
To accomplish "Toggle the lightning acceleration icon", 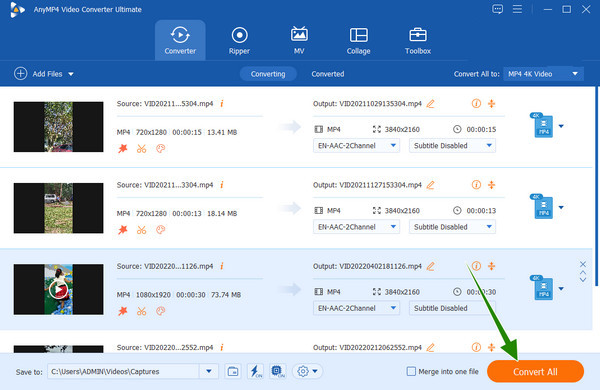I will click(256, 371).
